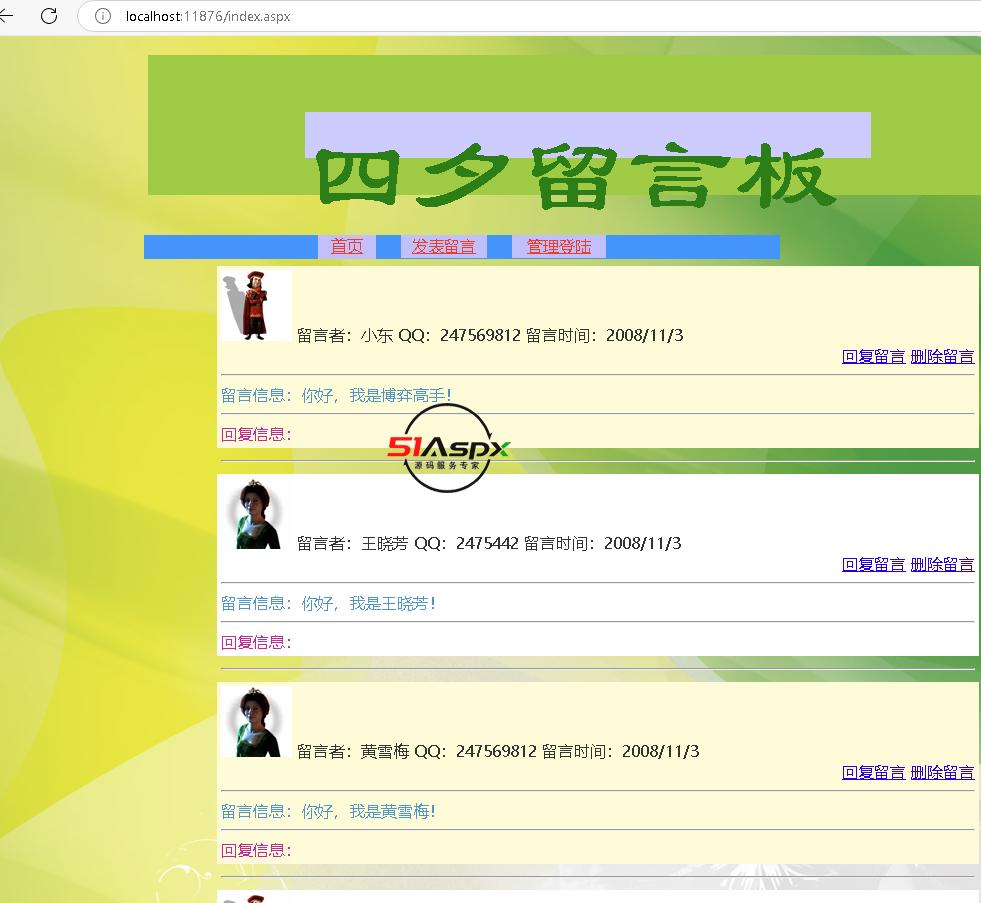
Task: View site information icon beside the URL
Action: [103, 16]
